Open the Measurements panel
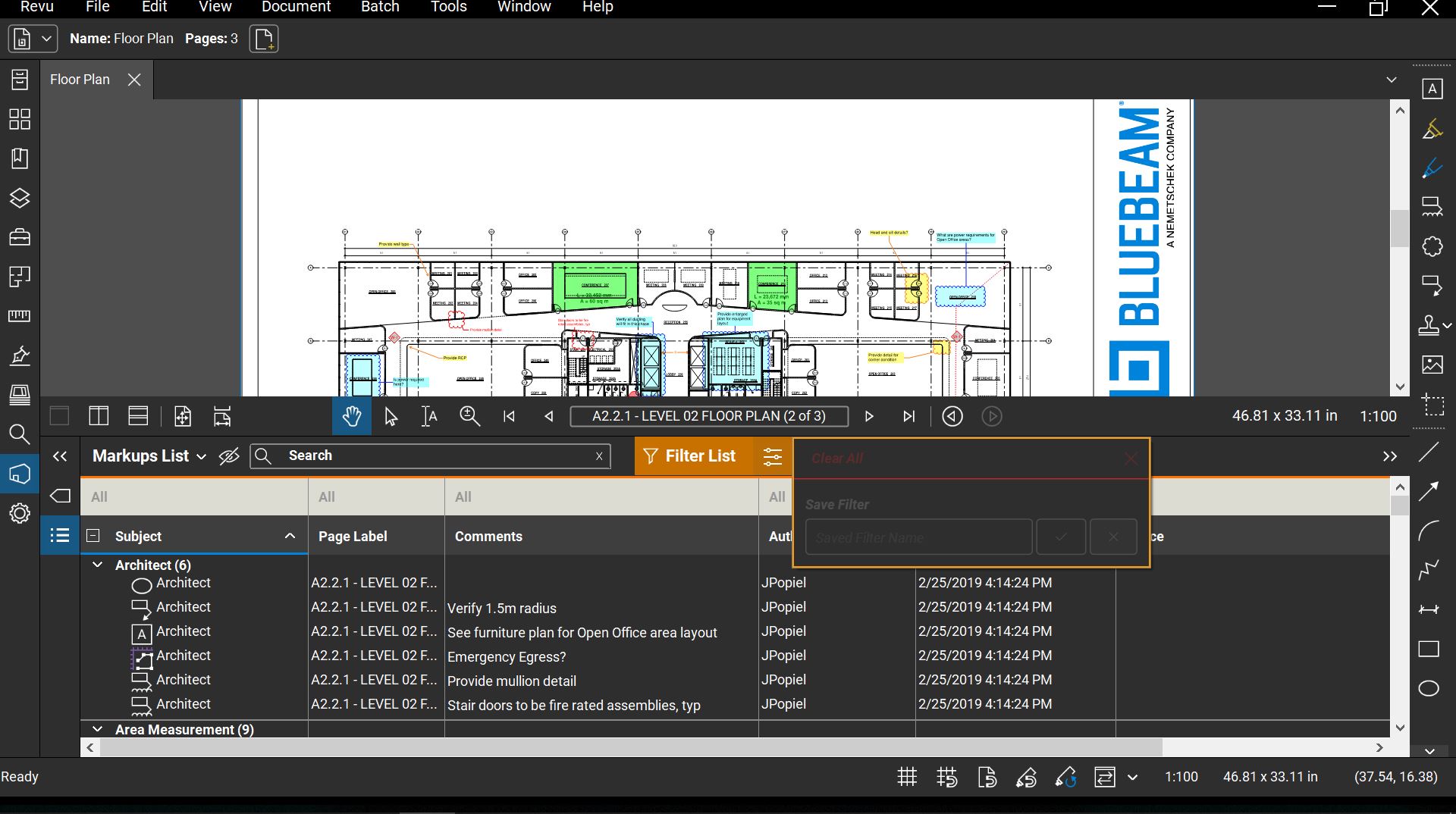1456x814 pixels. (19, 316)
